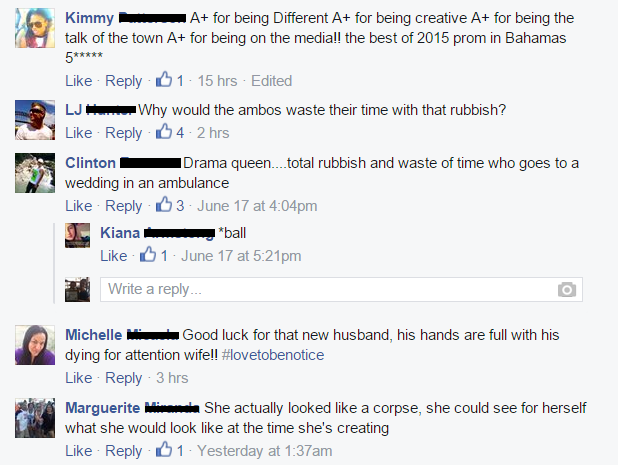Click the thumbs-up icon on Kimmy's comment
Image resolution: width=618 pixels, height=465 pixels.
click(165, 80)
